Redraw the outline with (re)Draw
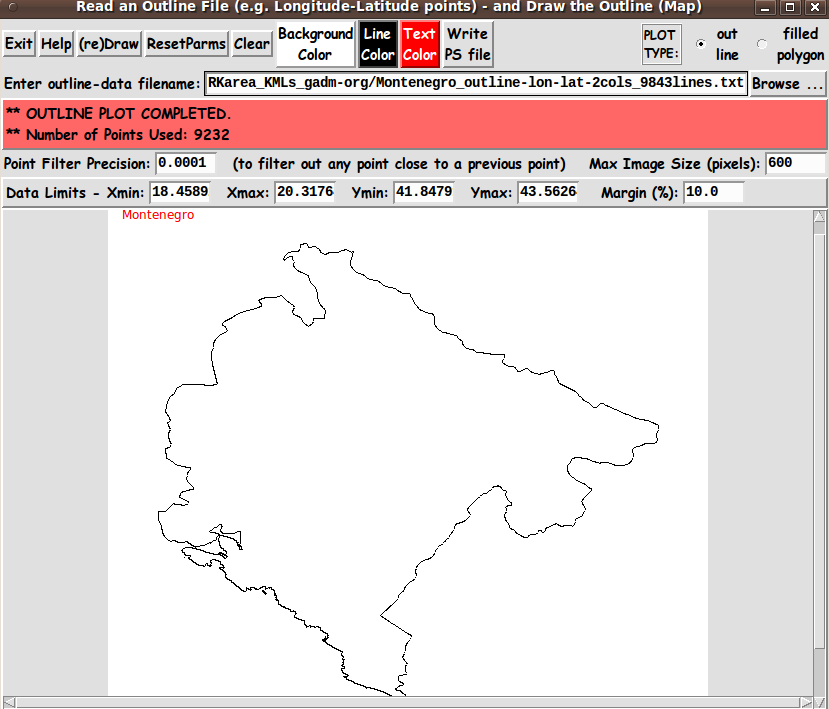 point(109,44)
